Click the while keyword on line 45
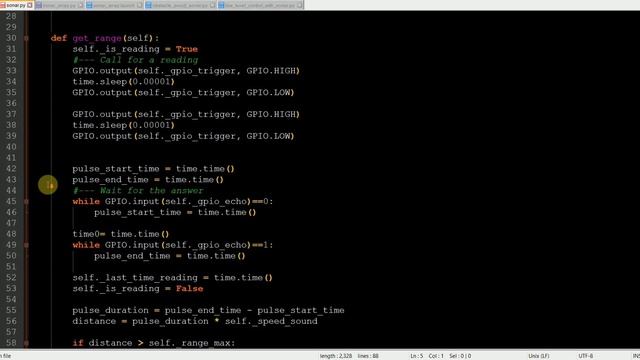Viewport: 640px width, 360px height. [x=86, y=201]
